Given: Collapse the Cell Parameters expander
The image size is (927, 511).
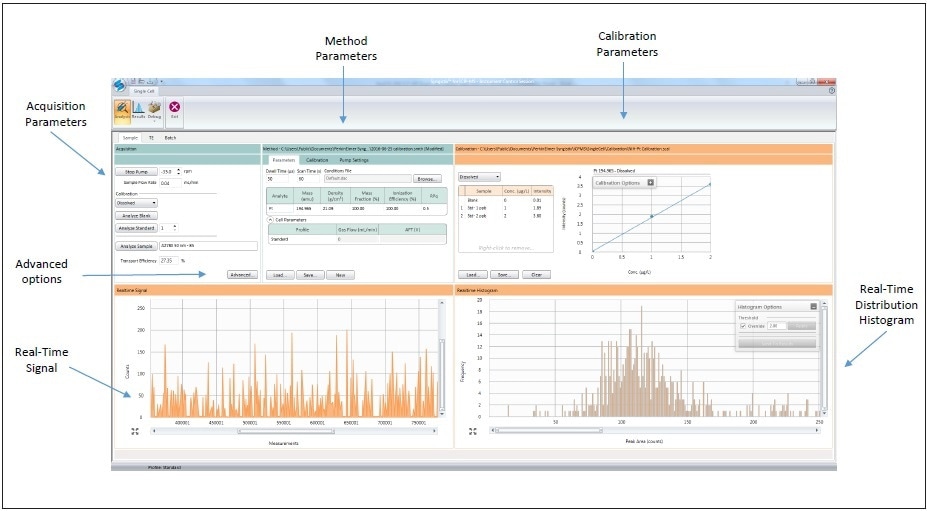Looking at the screenshot, I should coord(271,219).
